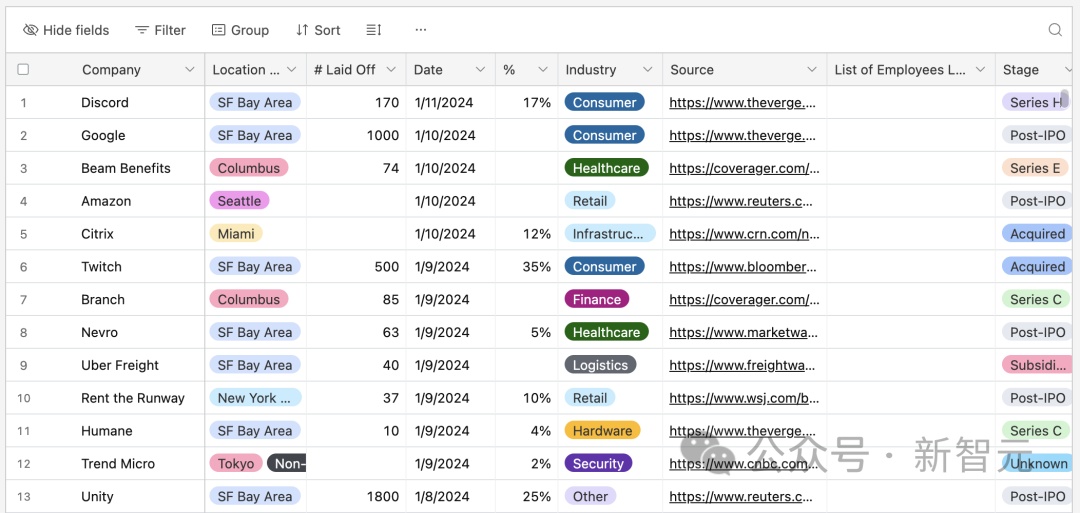Click the Sort arrows icon
This screenshot has width=1080, height=513.
click(x=302, y=30)
